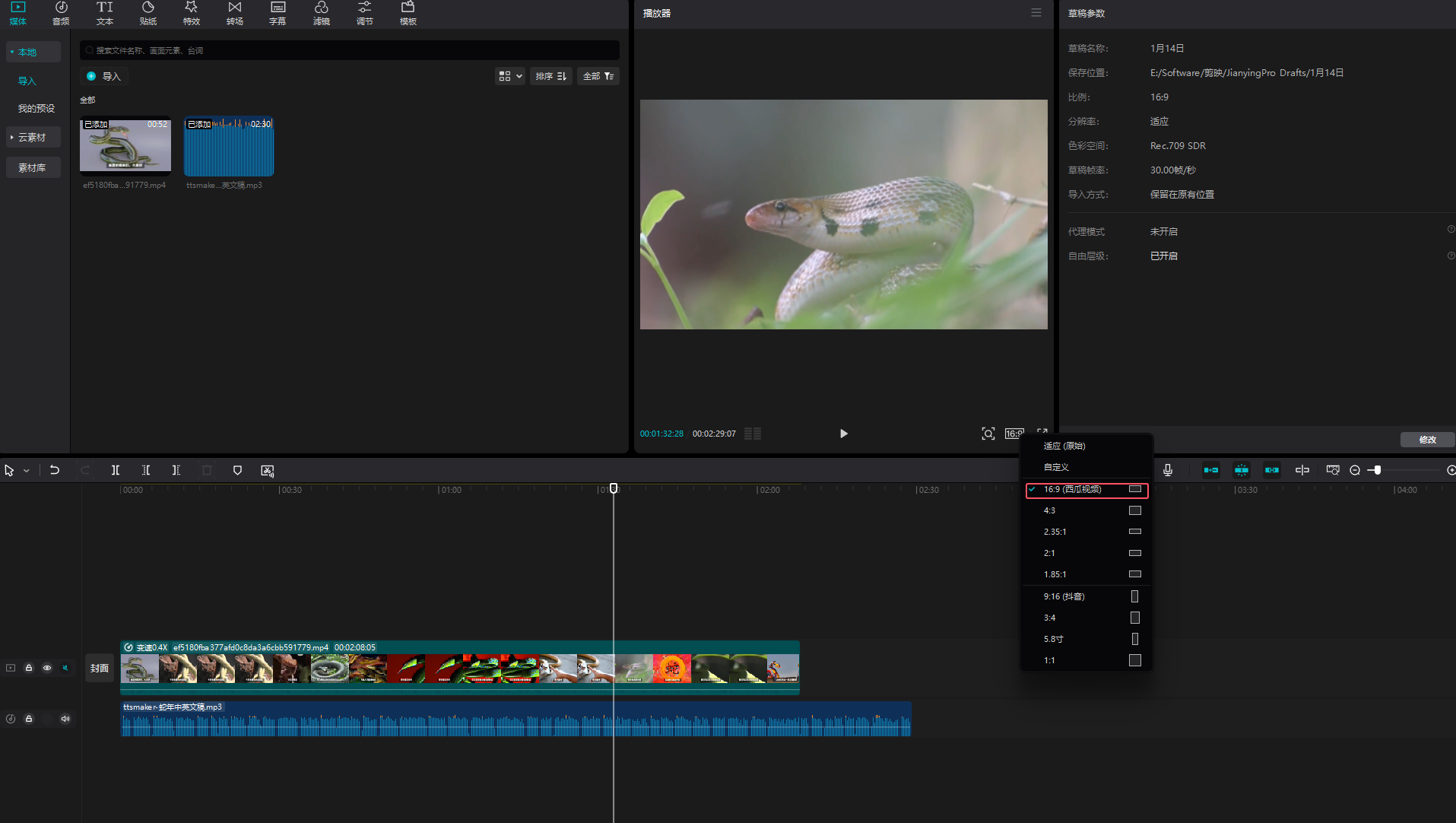Choose 适应 (原始) ratio option

tap(1086, 446)
